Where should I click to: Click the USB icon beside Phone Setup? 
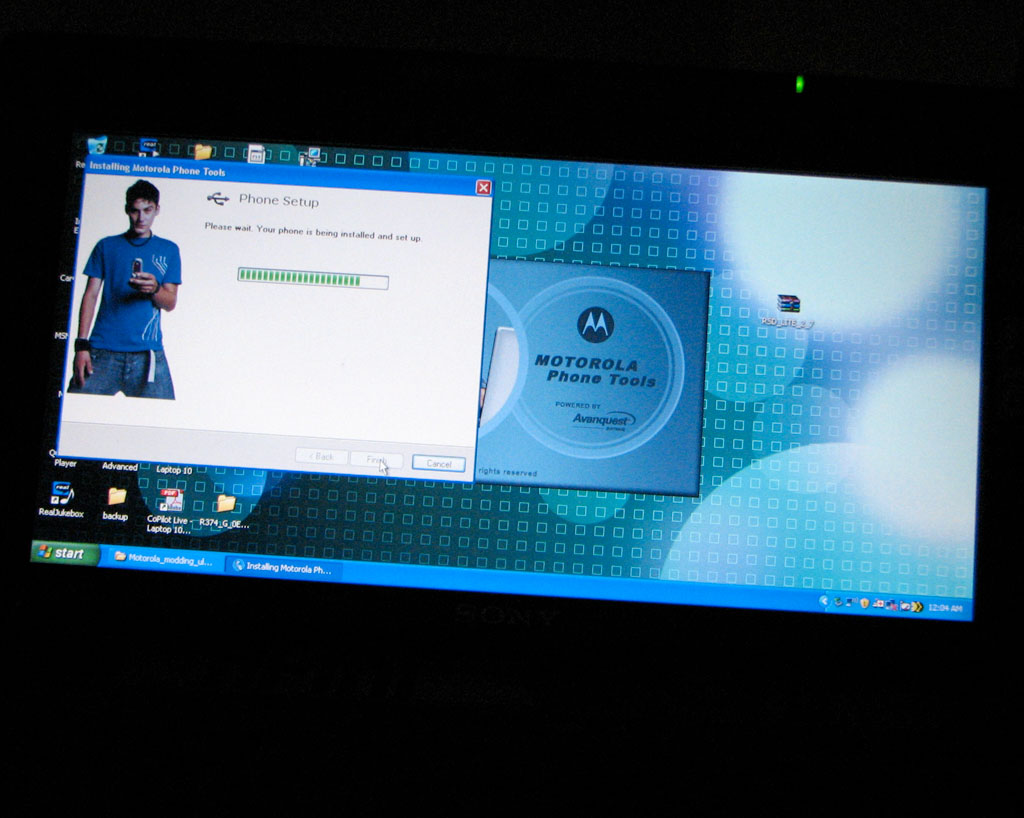pos(218,198)
